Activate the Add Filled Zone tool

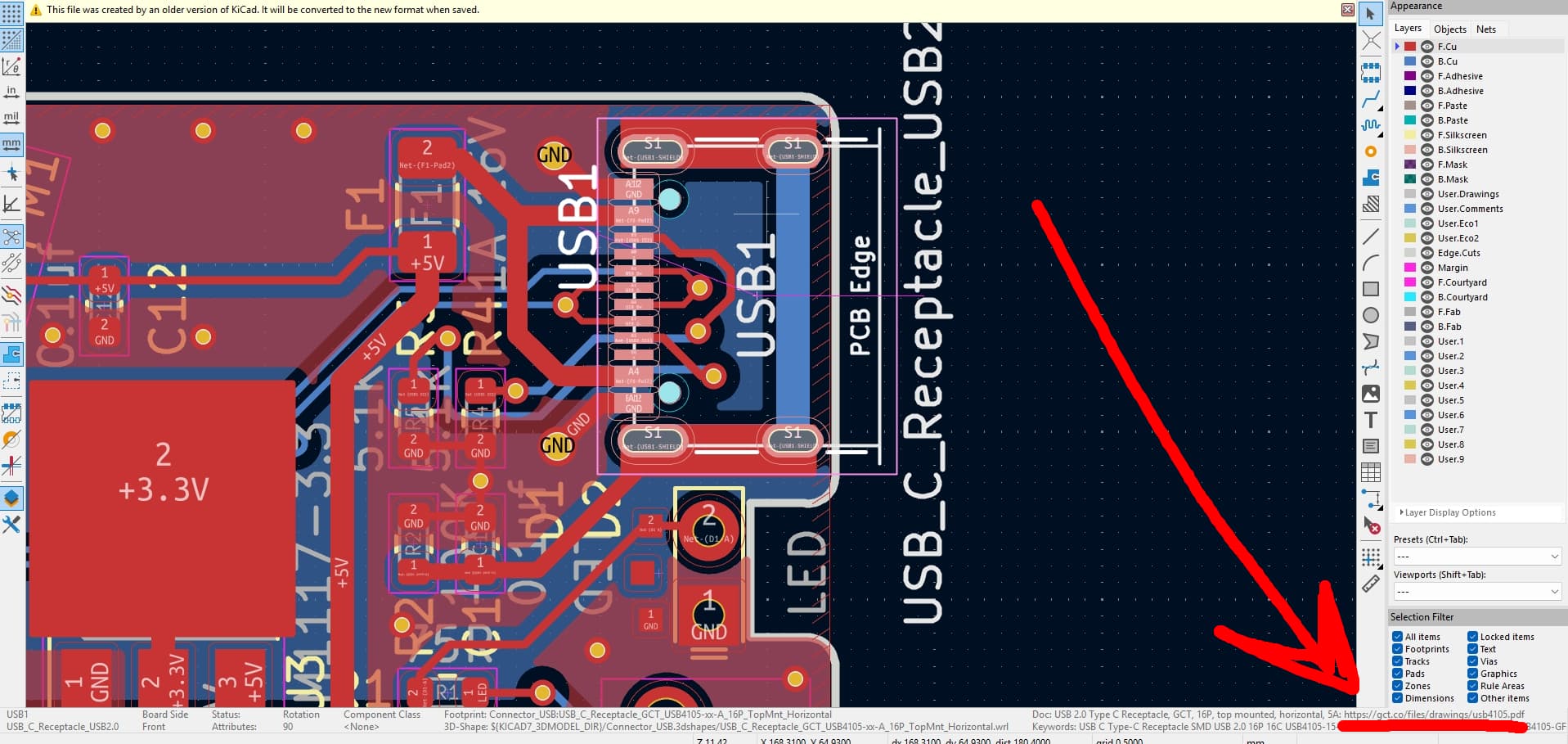click(1371, 178)
